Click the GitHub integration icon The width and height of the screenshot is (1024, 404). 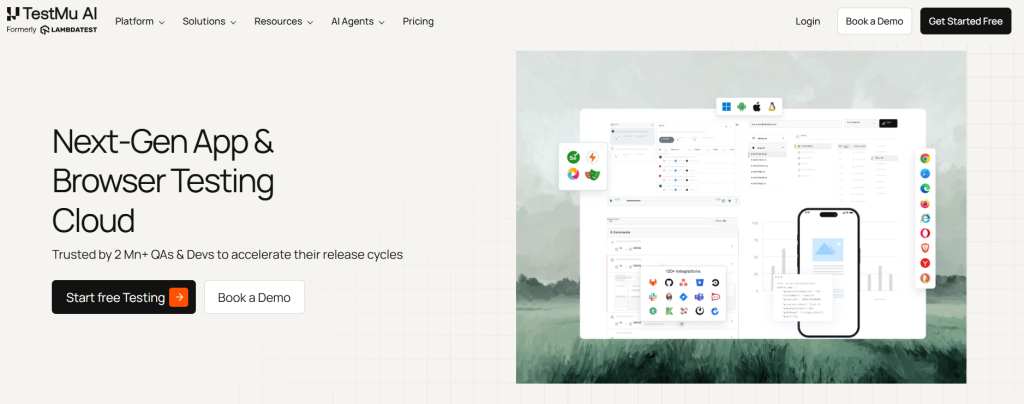point(669,283)
